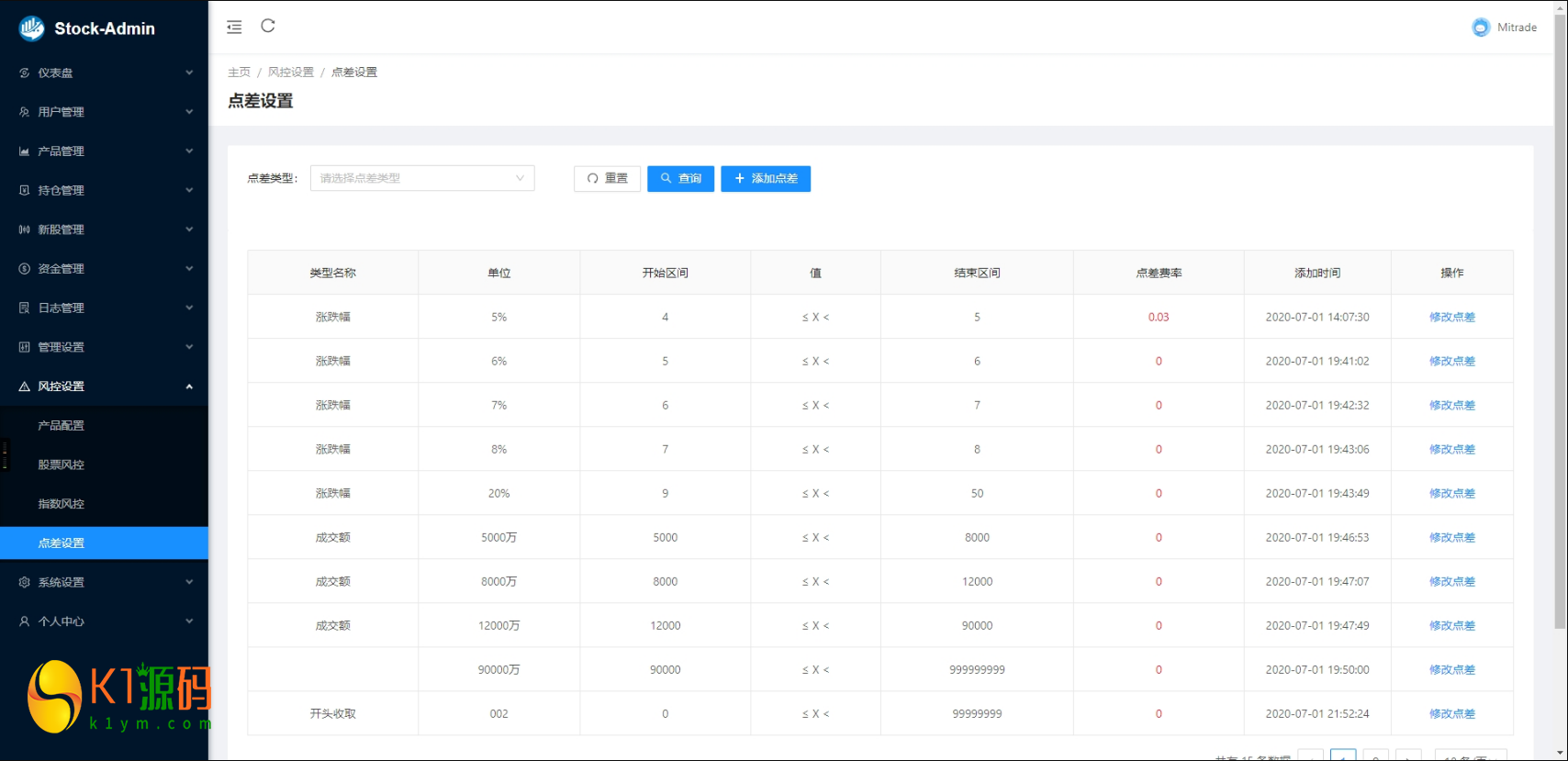Go to 指数风控 in the sidebar
Viewport: 1568px width, 761px height.
61,504
